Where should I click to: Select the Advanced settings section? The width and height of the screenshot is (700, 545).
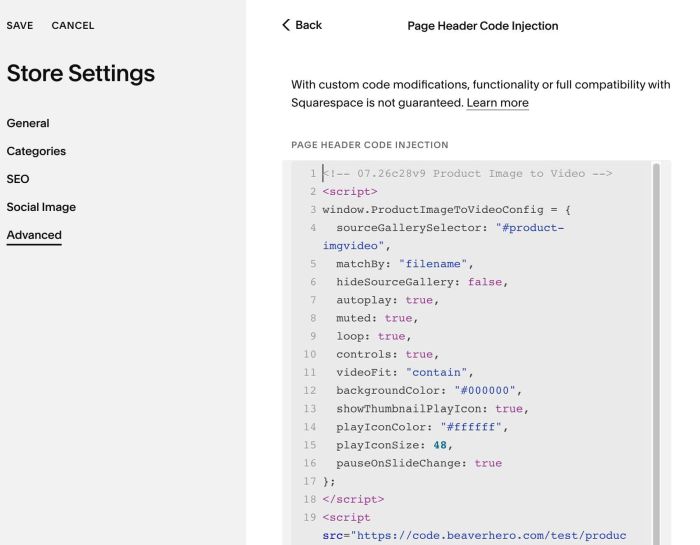(34, 235)
